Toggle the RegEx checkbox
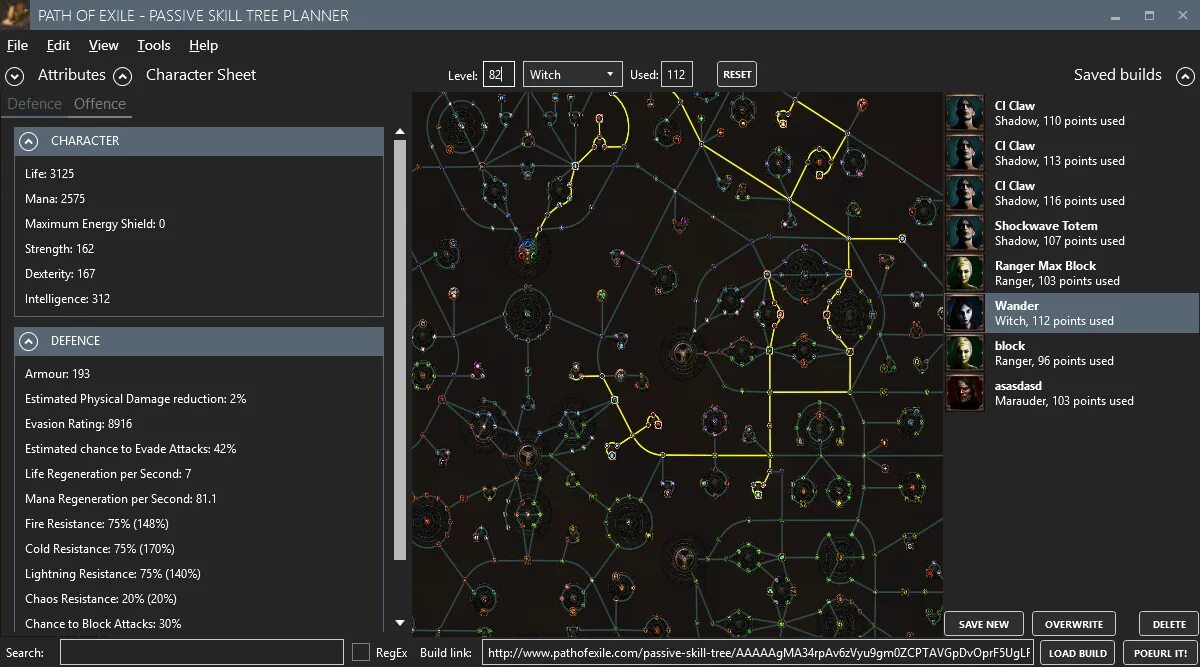Viewport: 1200px width, 667px height. pos(361,653)
